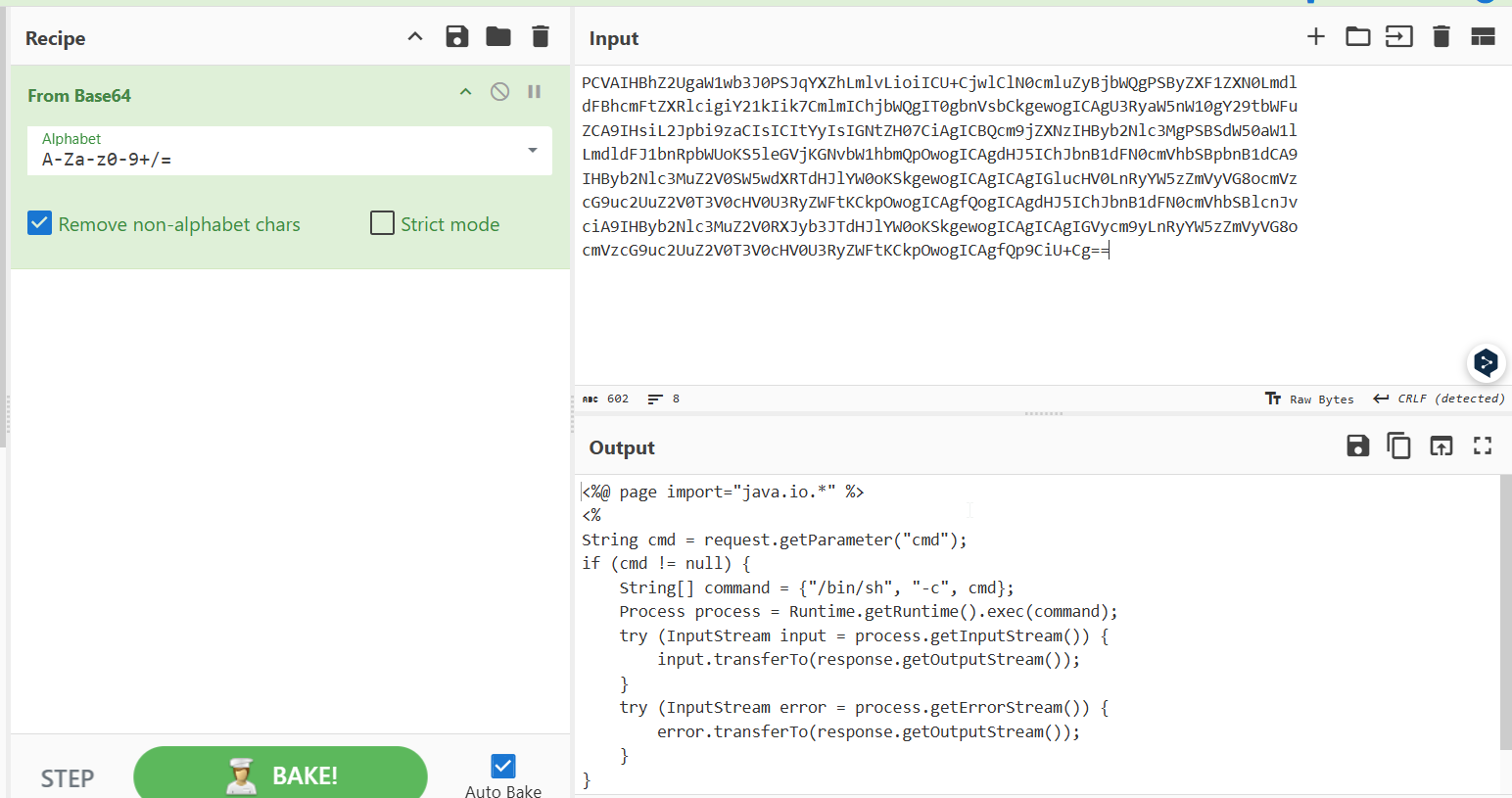Save the current recipe
Viewport: 1512px width, 798px height.
[x=456, y=37]
